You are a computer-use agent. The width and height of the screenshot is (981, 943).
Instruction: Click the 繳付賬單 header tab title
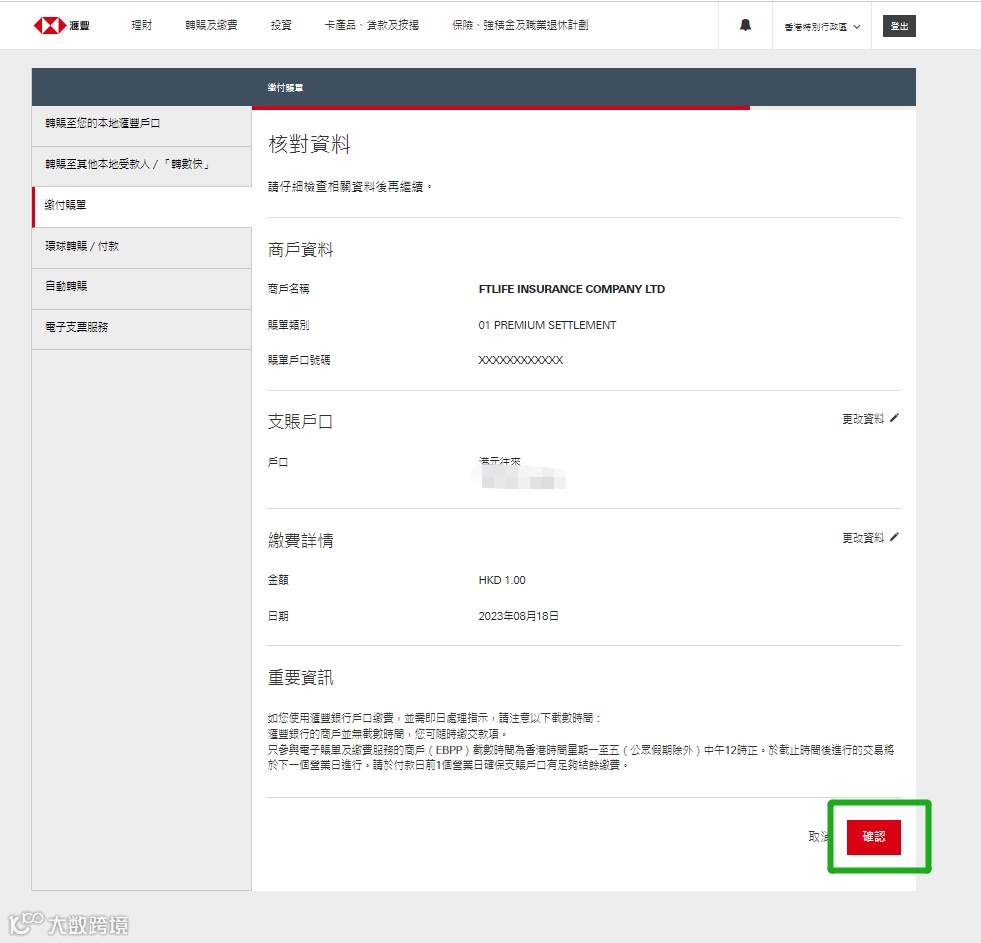[285, 88]
